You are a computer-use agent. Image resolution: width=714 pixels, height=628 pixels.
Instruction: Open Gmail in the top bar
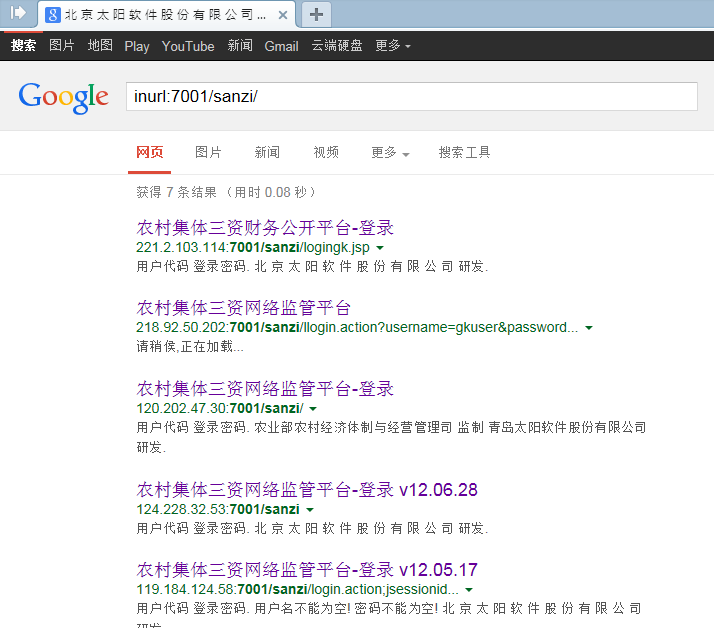[x=281, y=46]
